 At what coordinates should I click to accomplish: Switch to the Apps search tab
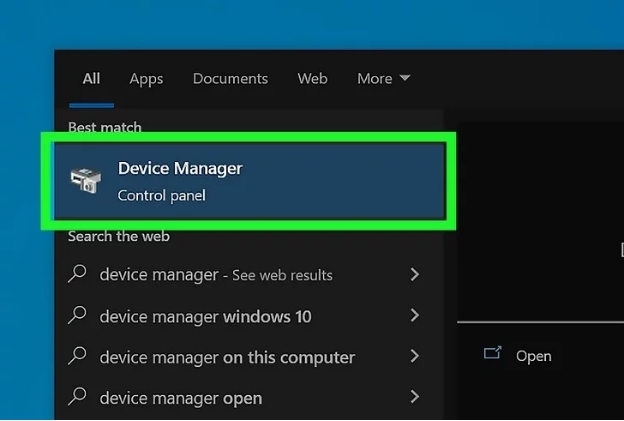click(146, 78)
